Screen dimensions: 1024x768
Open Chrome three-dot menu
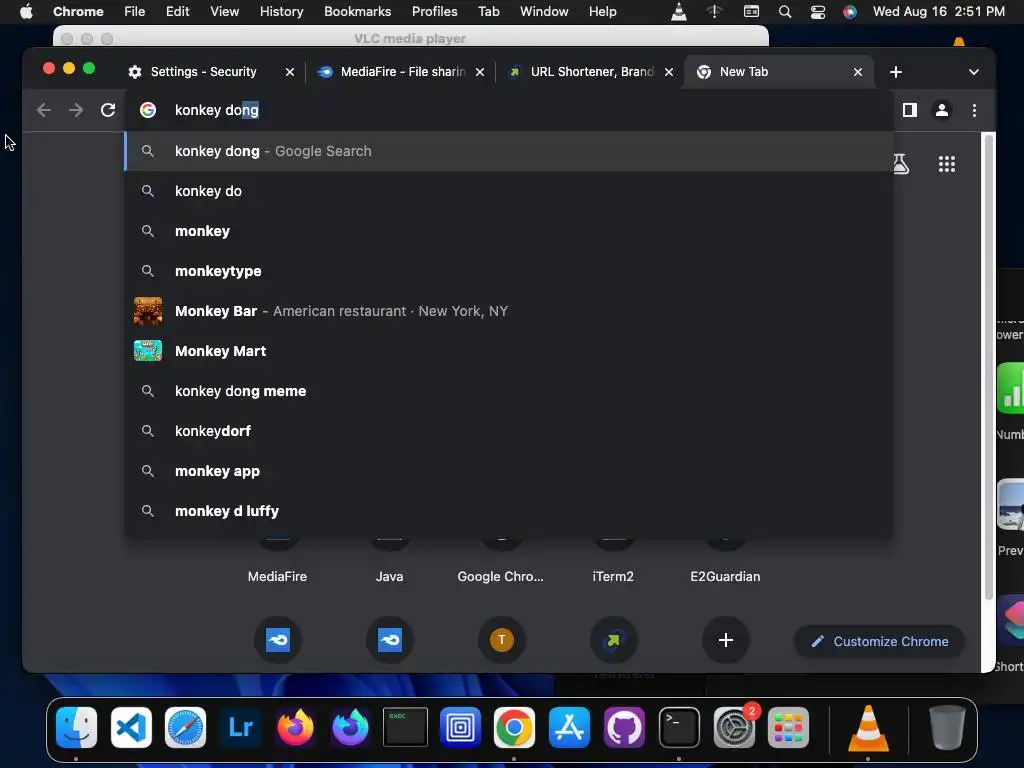point(974,110)
